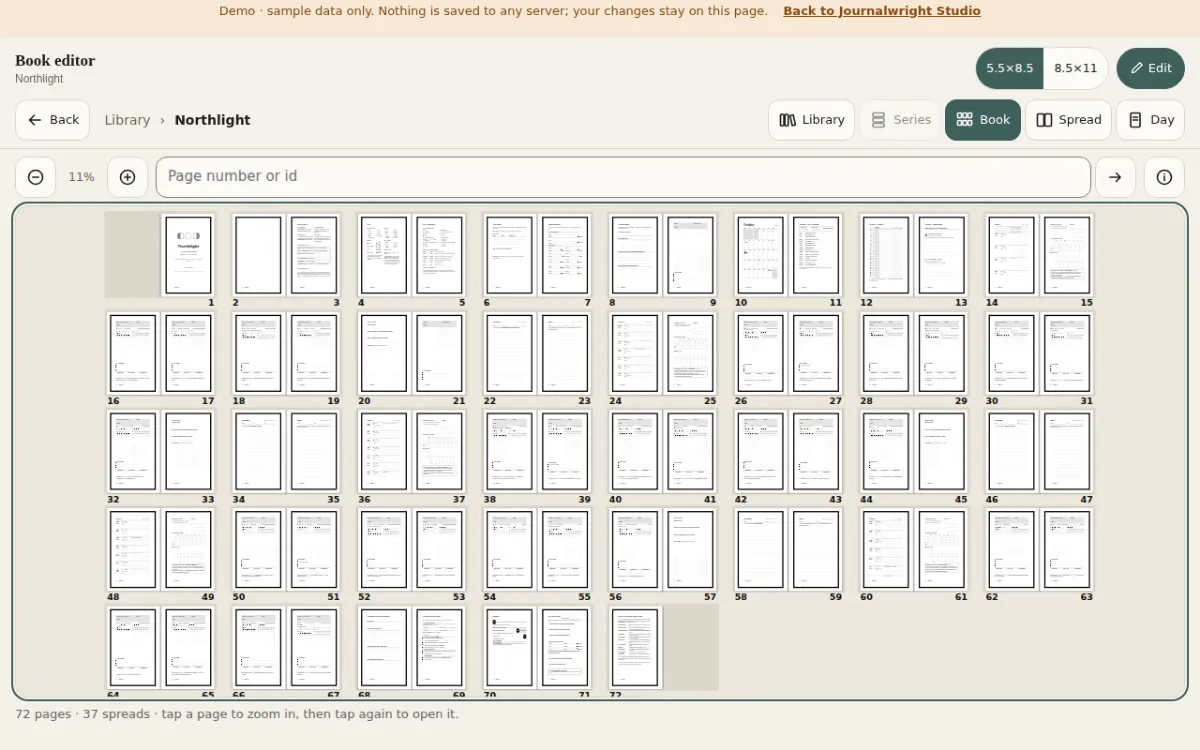
Task: Follow Back to Journalwright Studio link
Action: 881,11
